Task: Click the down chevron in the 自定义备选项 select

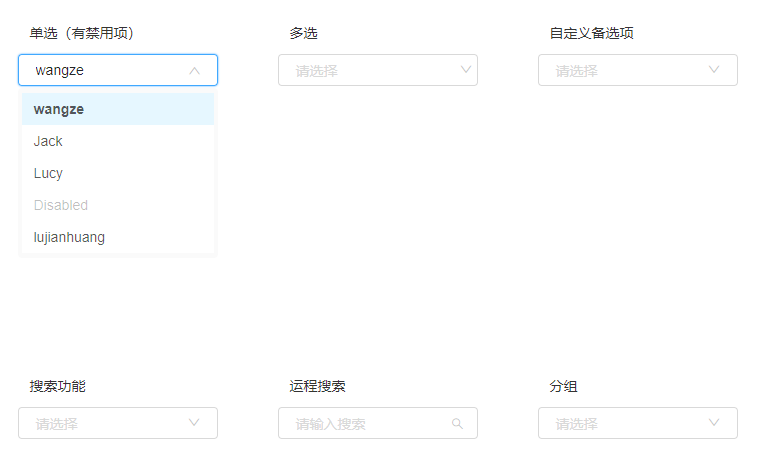Action: point(714,69)
